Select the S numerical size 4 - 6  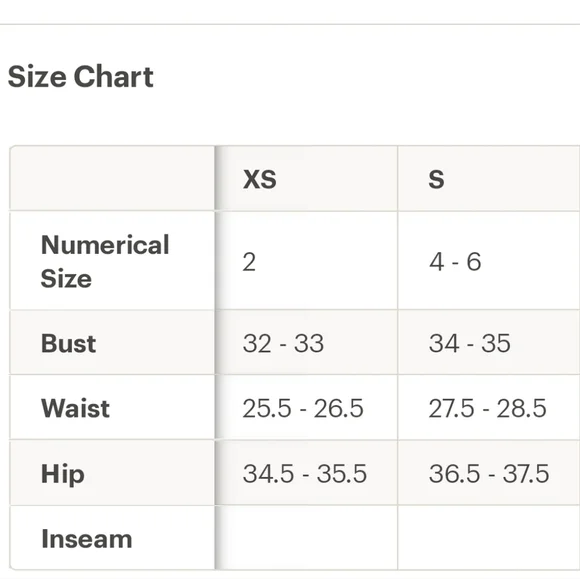click(x=455, y=262)
